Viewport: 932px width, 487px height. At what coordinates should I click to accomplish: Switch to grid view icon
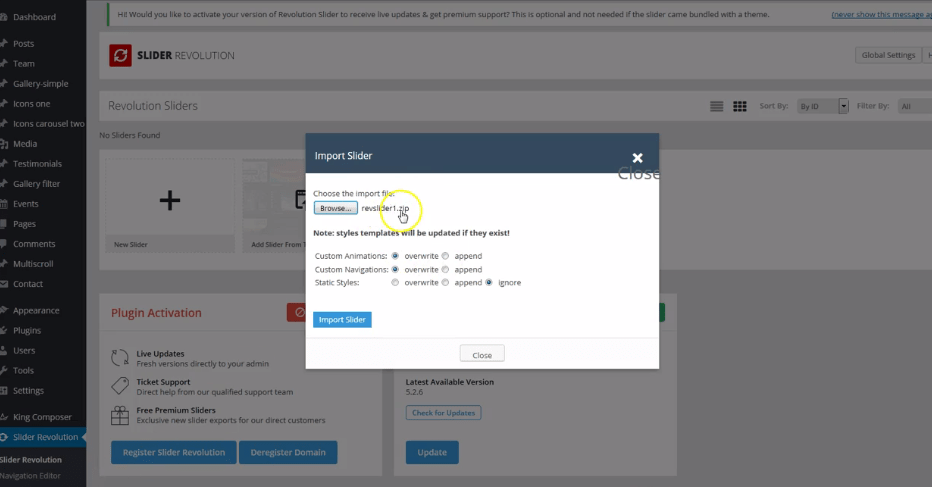740,106
